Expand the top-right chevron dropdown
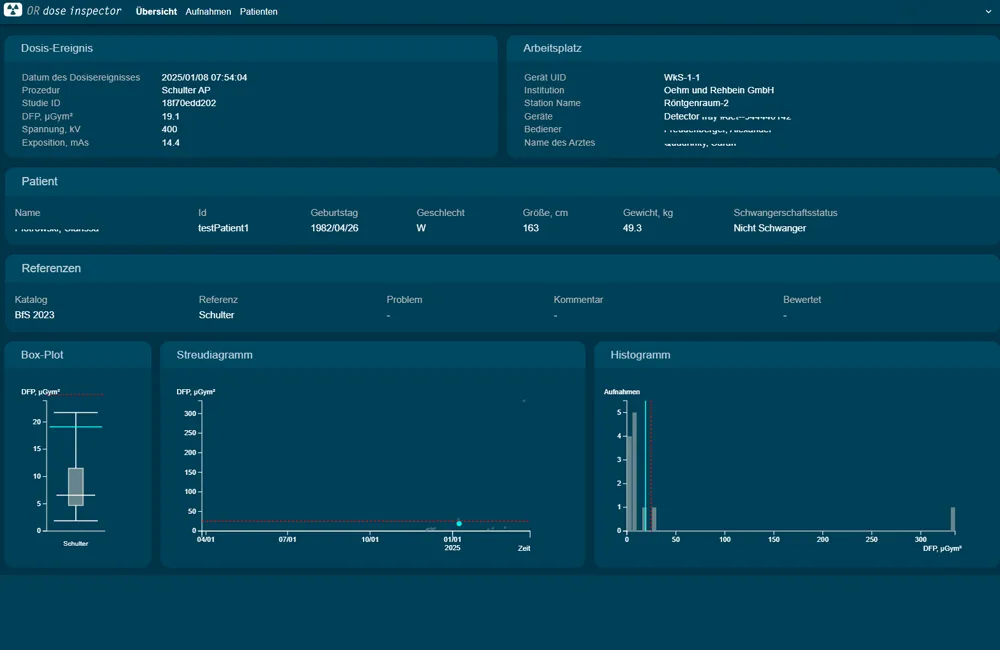Viewport: 1000px width, 650px height. (988, 12)
